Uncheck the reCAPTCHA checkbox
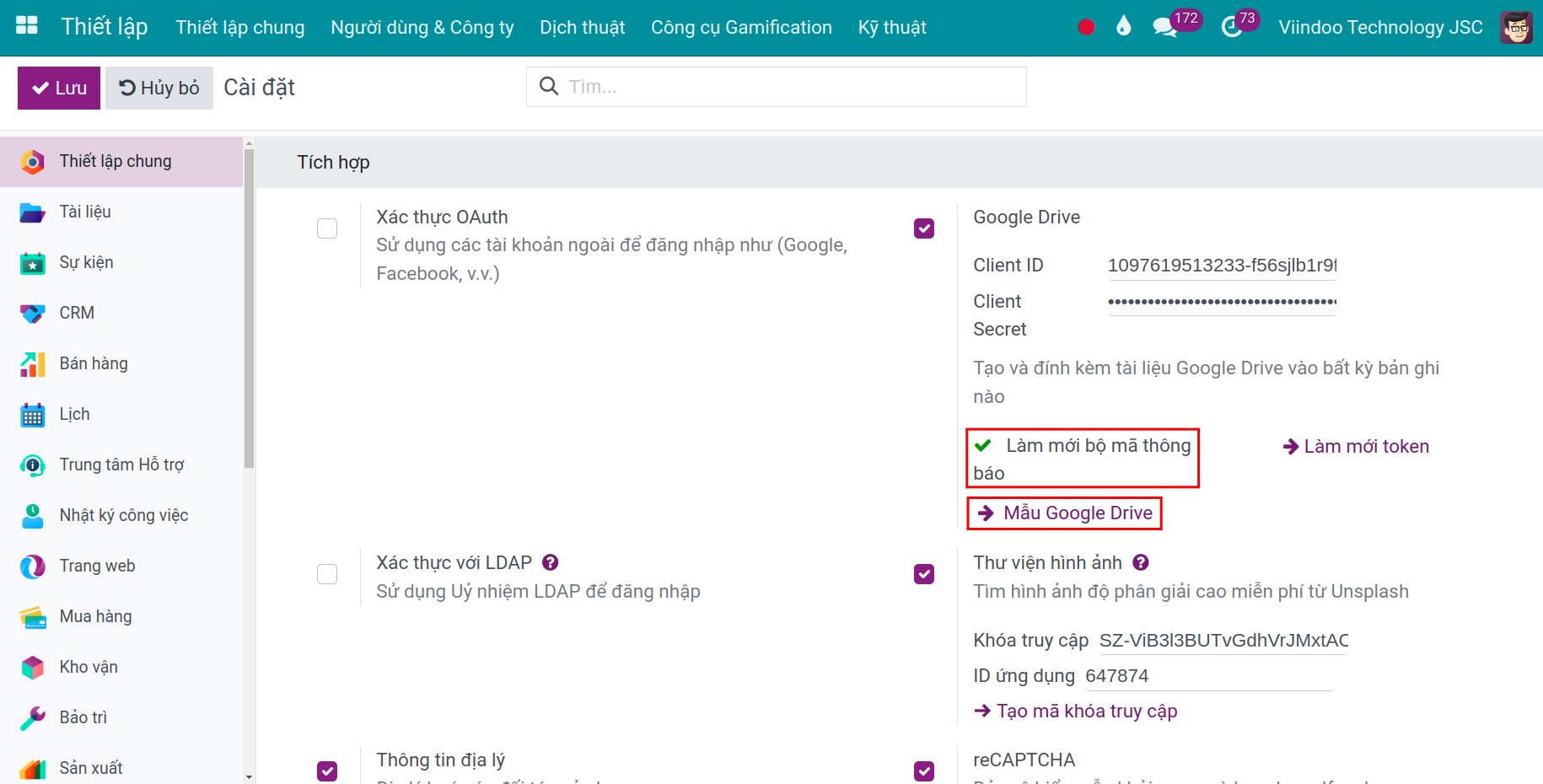 [x=924, y=771]
